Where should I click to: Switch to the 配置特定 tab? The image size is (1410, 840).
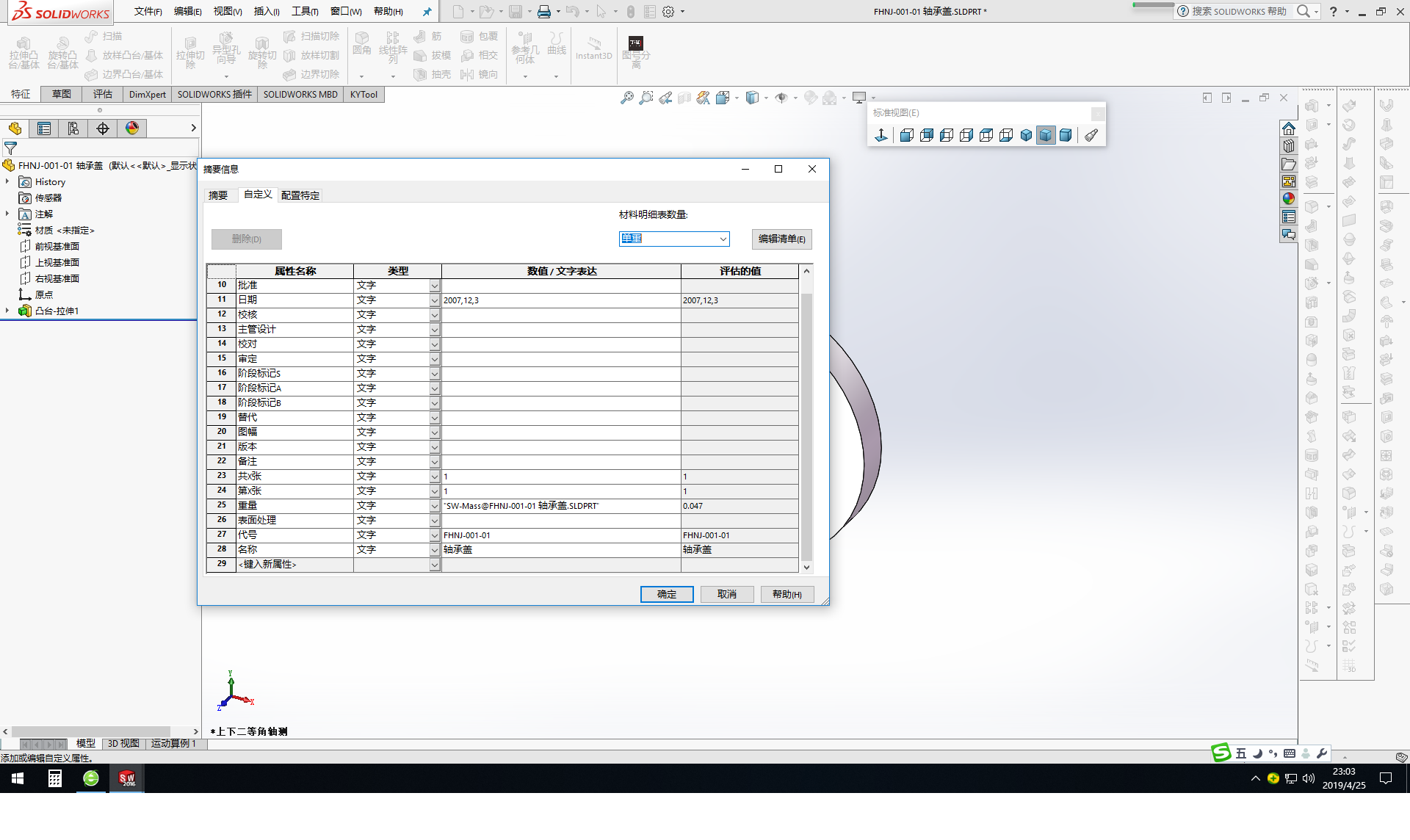[300, 195]
